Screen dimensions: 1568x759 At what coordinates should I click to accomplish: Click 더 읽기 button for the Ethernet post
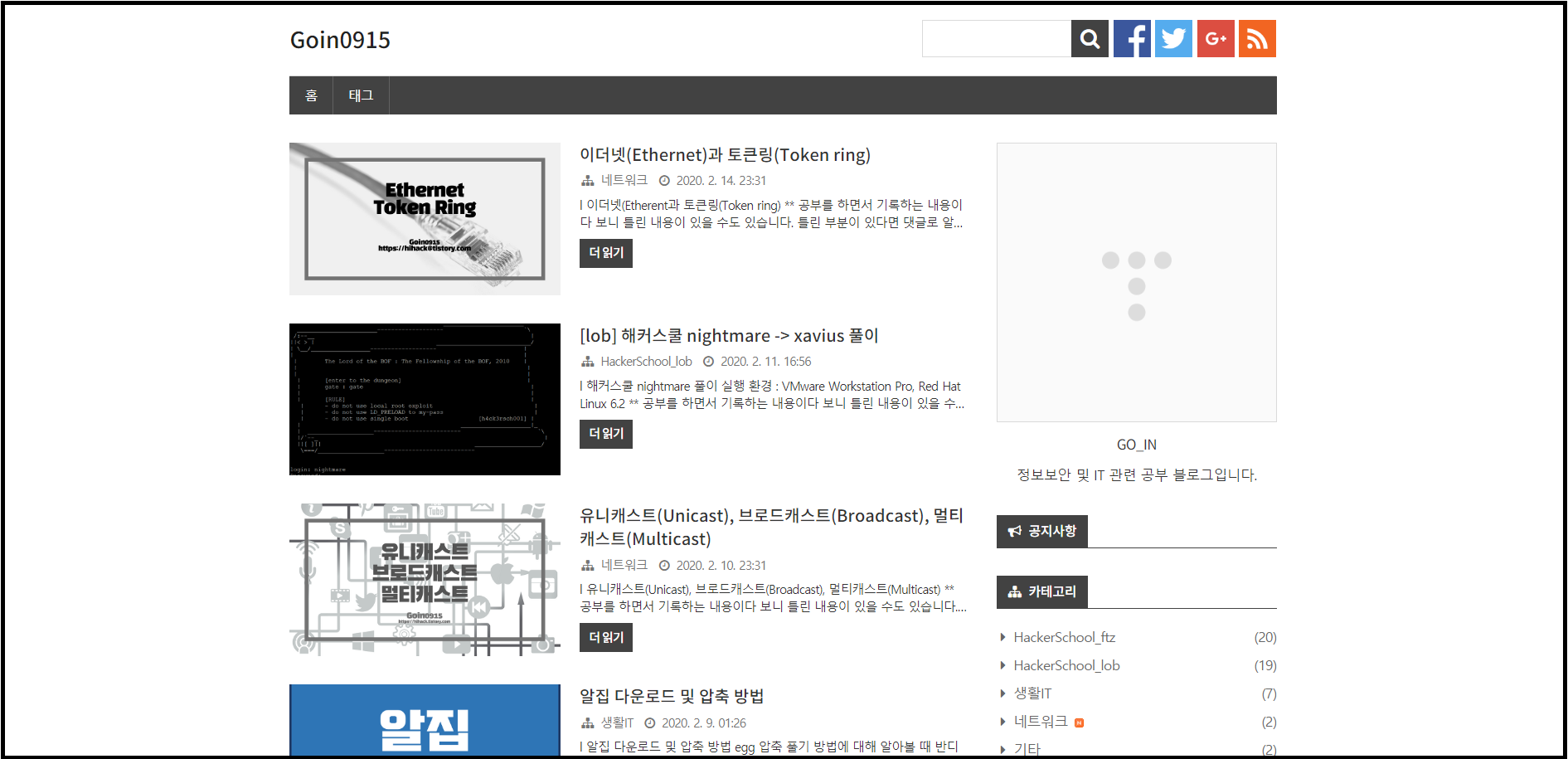[x=606, y=253]
